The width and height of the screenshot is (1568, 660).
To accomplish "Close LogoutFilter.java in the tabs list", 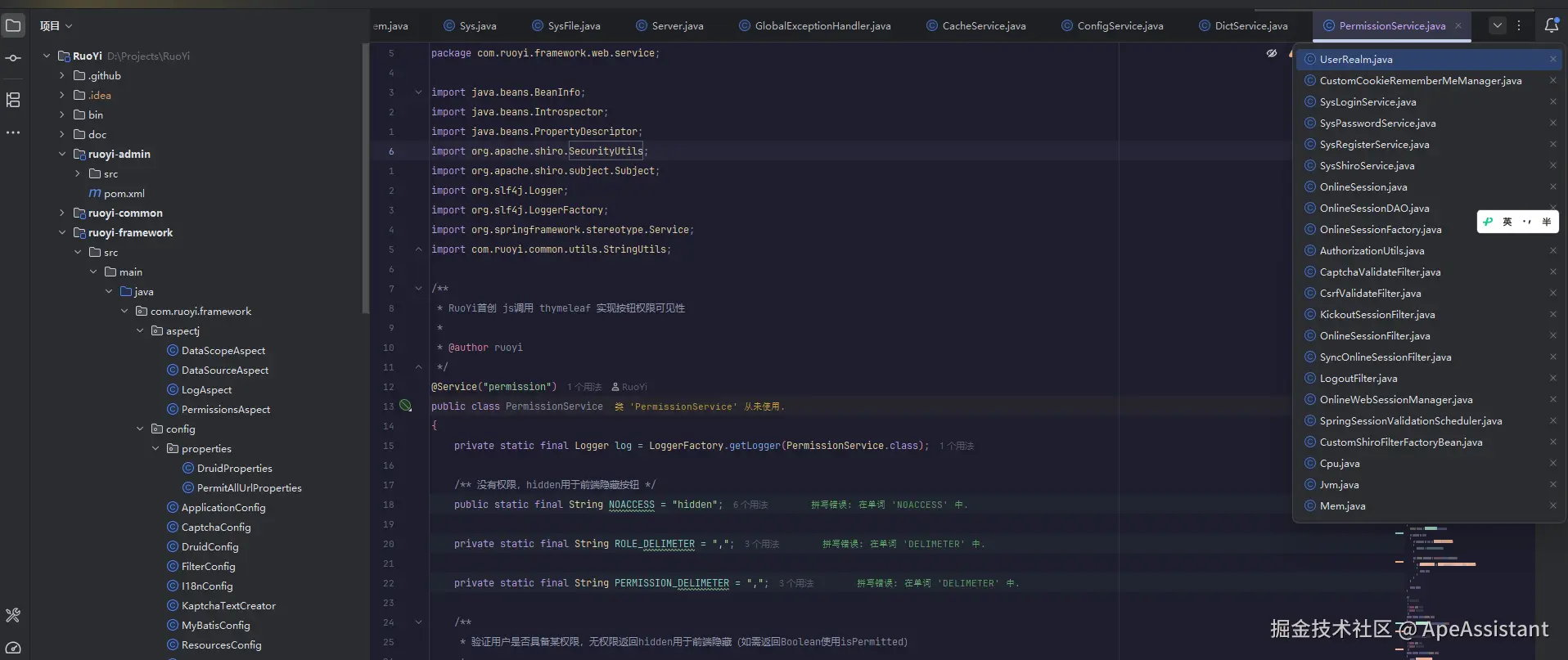I will (x=1552, y=378).
